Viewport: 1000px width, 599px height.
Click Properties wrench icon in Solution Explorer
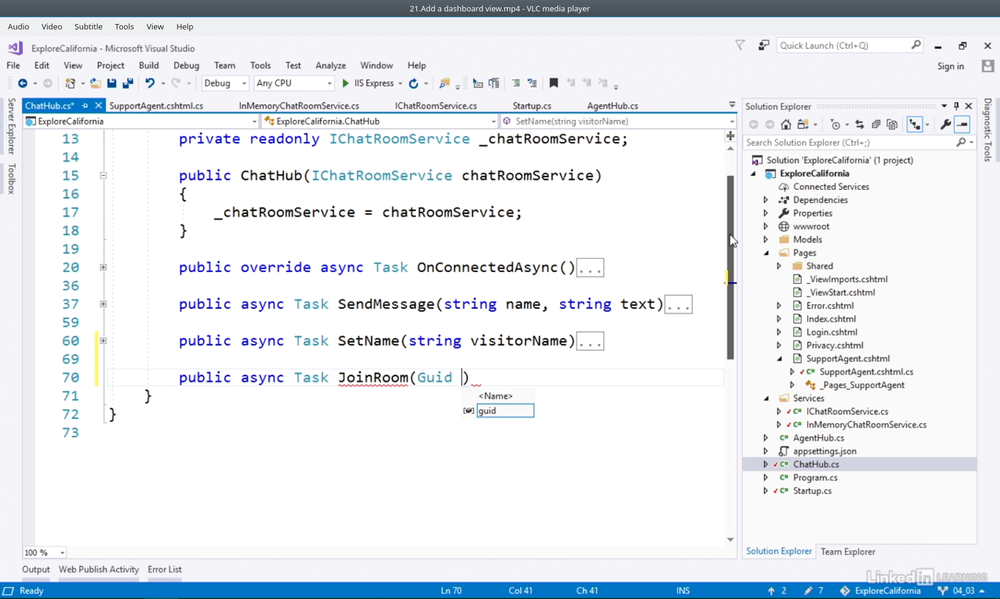click(946, 124)
